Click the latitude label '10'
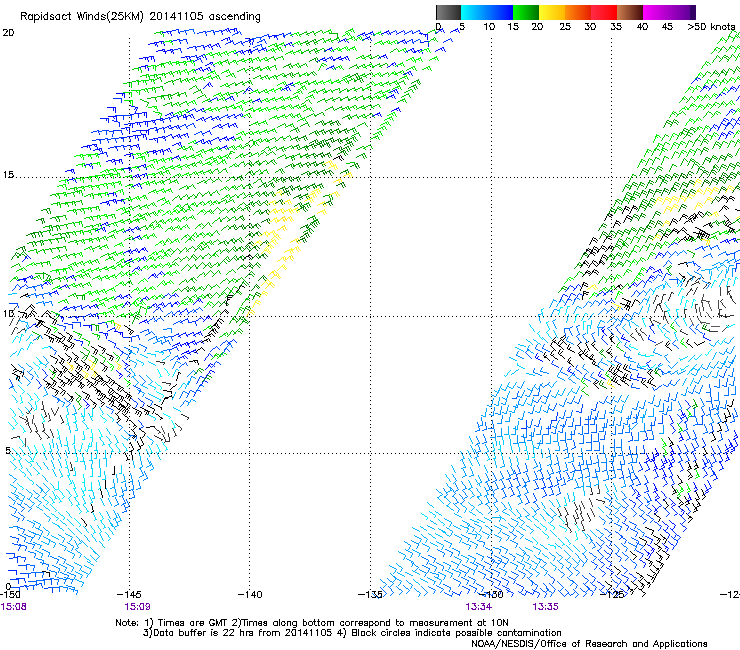This screenshot has height=650, width=740. coord(8,313)
